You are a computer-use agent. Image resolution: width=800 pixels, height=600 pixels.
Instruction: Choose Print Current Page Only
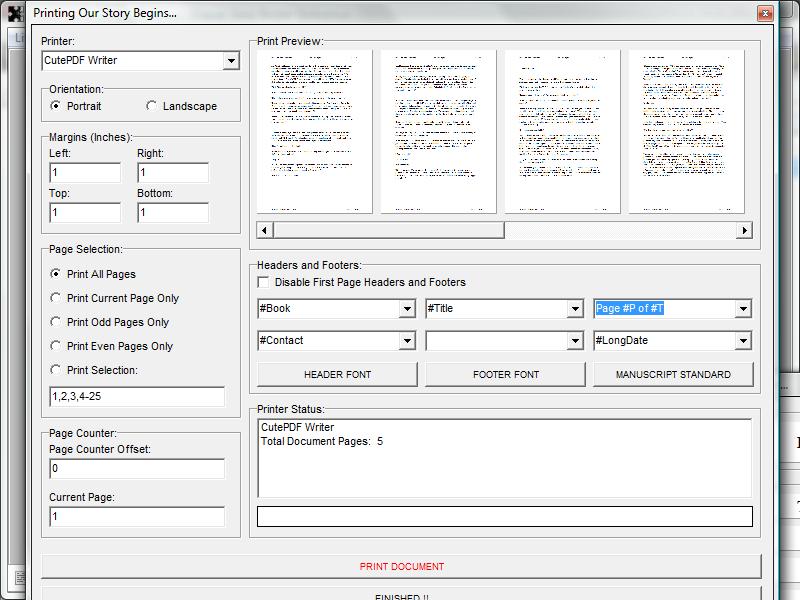pyautogui.click(x=56, y=298)
